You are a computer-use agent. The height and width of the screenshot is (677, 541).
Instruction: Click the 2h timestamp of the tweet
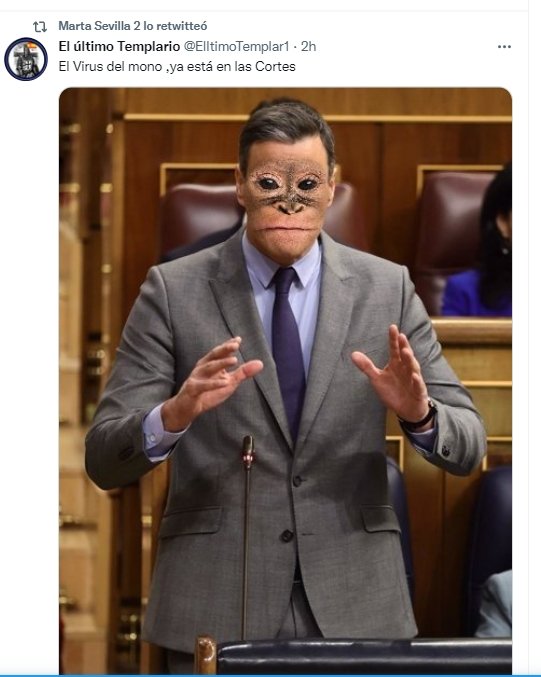pyautogui.click(x=308, y=46)
